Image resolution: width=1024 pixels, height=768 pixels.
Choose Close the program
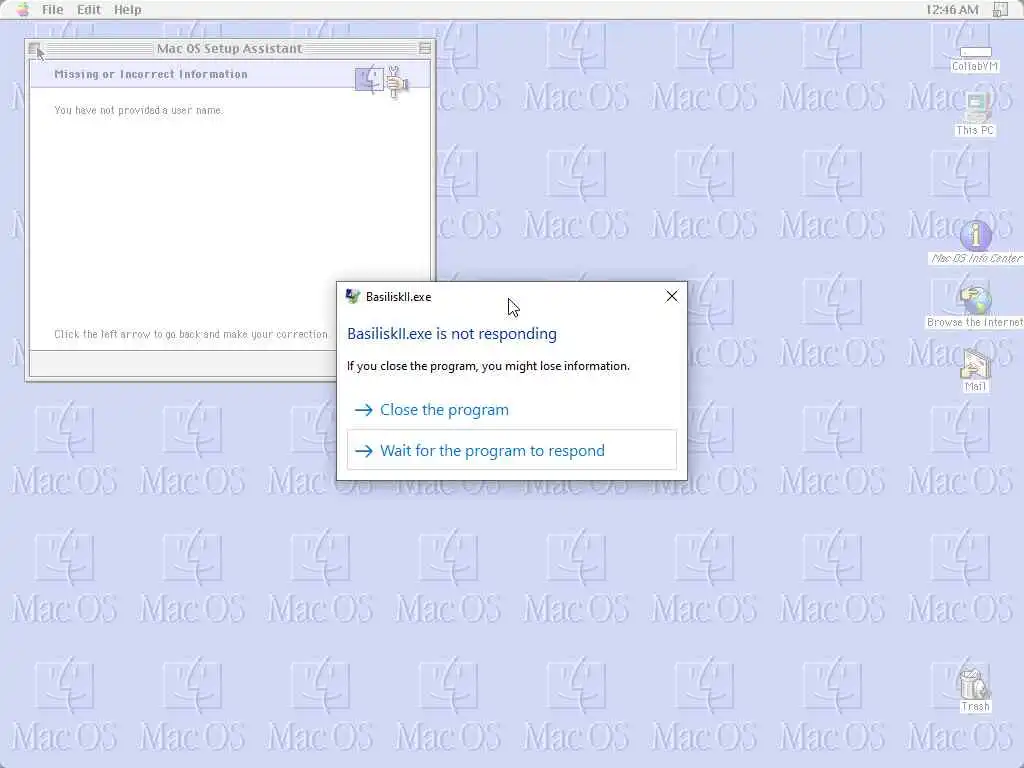[x=511, y=409]
